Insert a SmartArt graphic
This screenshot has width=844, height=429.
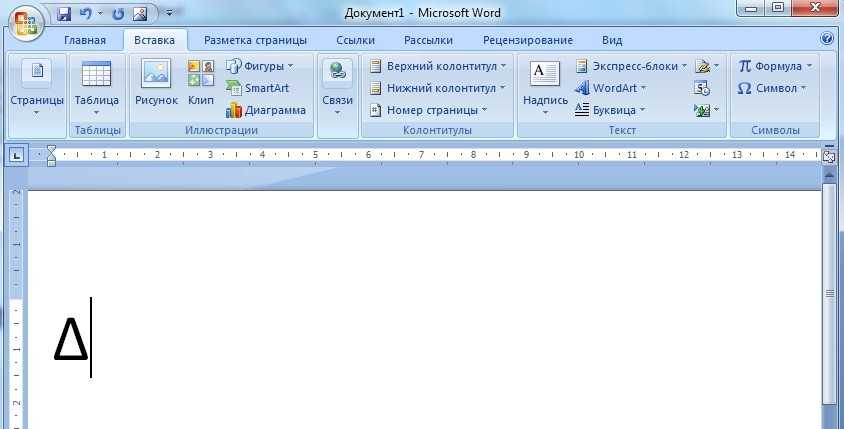coord(257,88)
